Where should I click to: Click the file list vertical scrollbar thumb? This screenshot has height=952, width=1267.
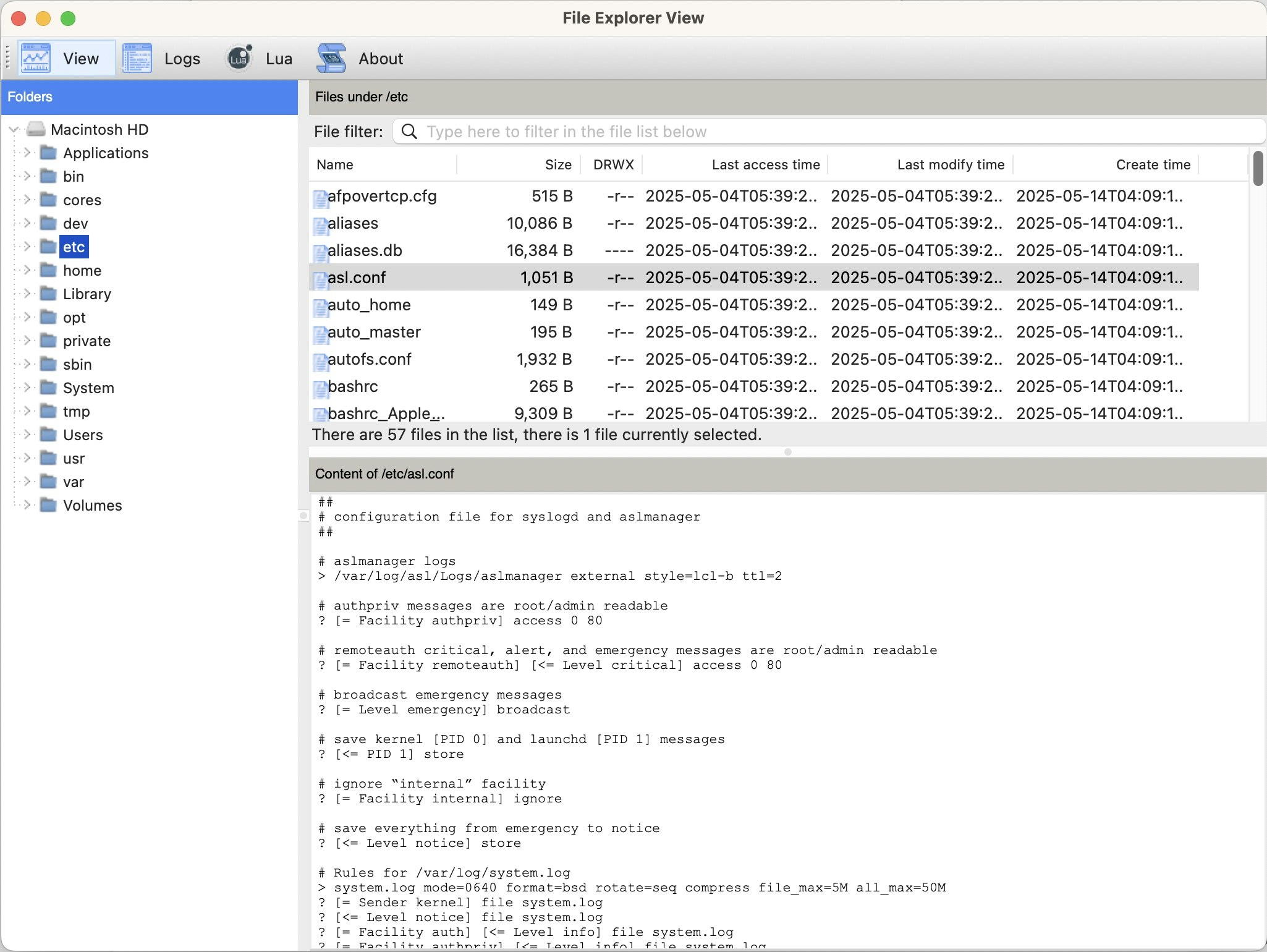tap(1258, 168)
